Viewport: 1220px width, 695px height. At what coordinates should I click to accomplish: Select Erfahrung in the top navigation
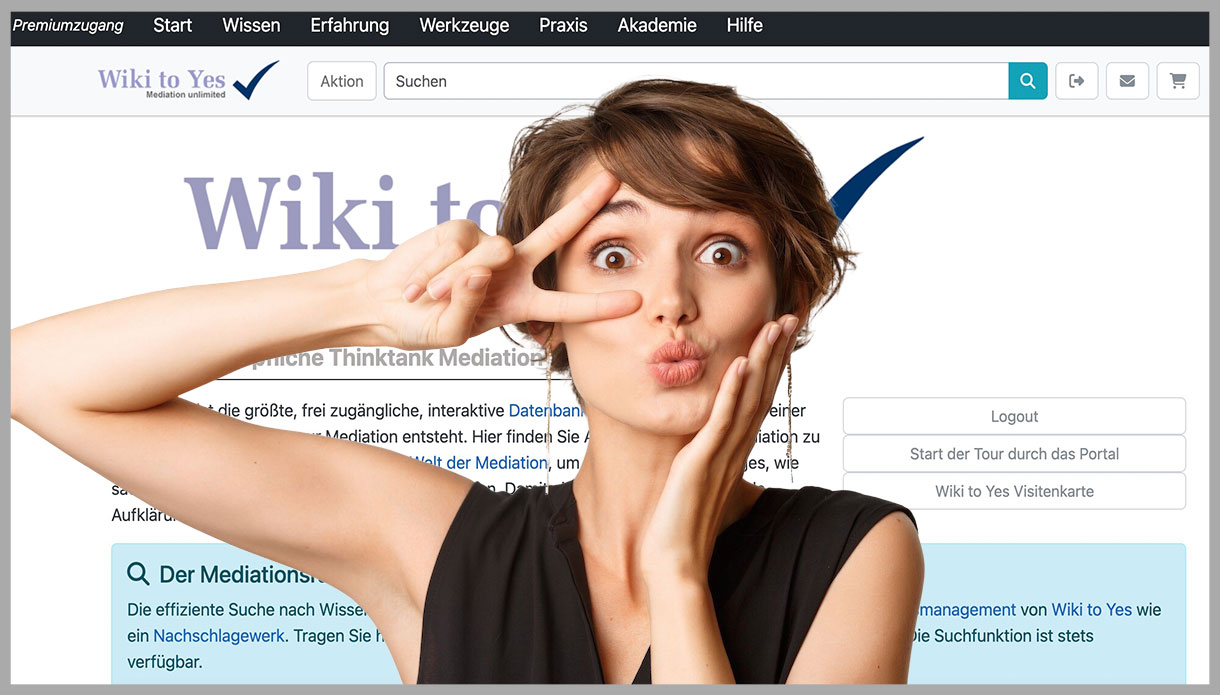[349, 26]
